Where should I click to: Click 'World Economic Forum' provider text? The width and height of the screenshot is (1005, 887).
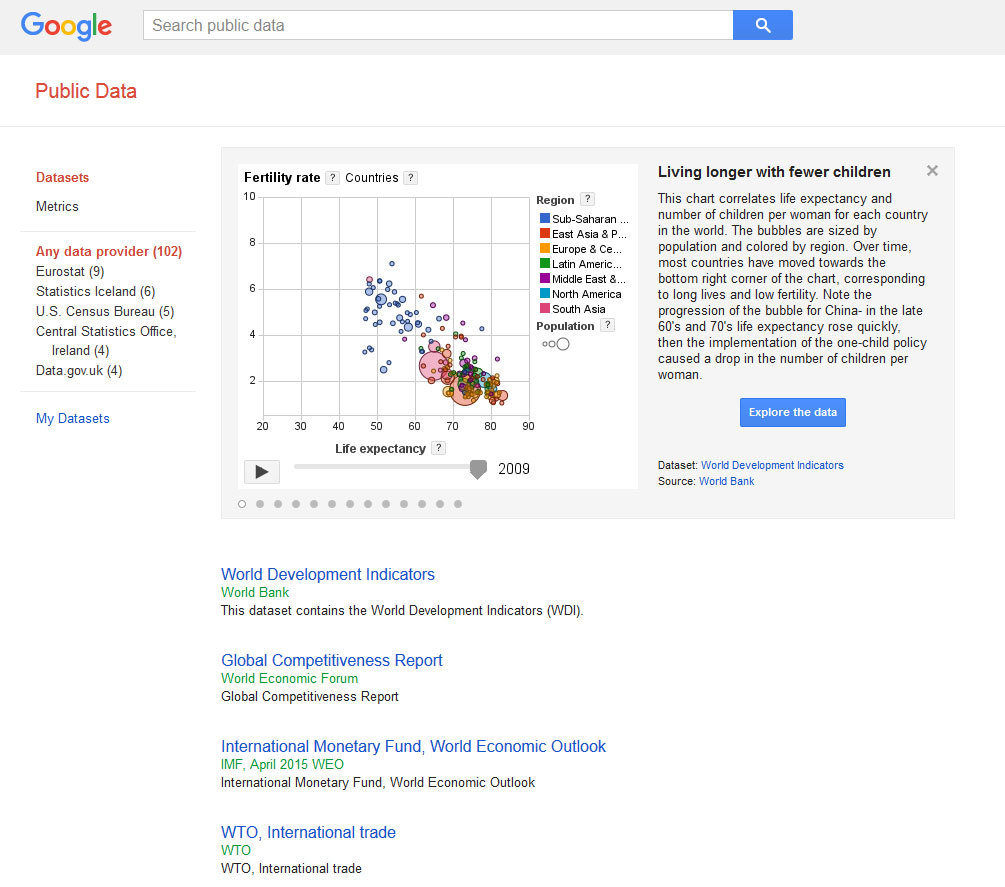pyautogui.click(x=290, y=678)
